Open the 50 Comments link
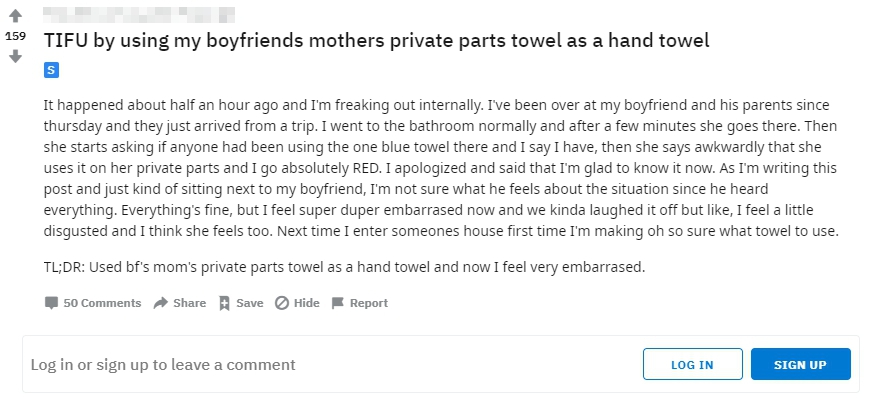The image size is (876, 410). [102, 303]
